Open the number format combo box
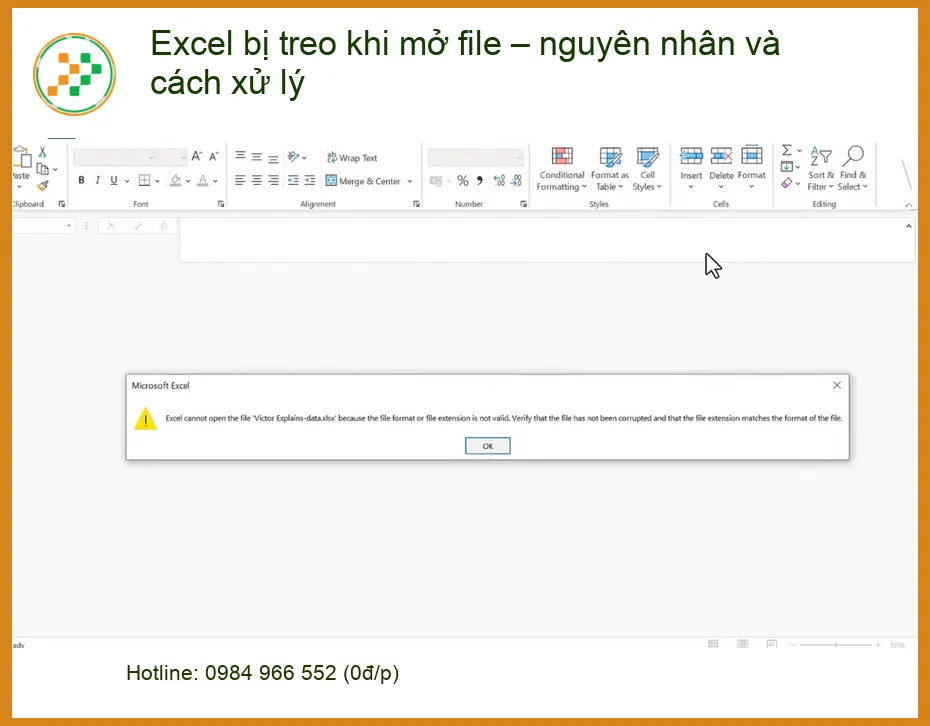930x726 pixels. tap(476, 157)
